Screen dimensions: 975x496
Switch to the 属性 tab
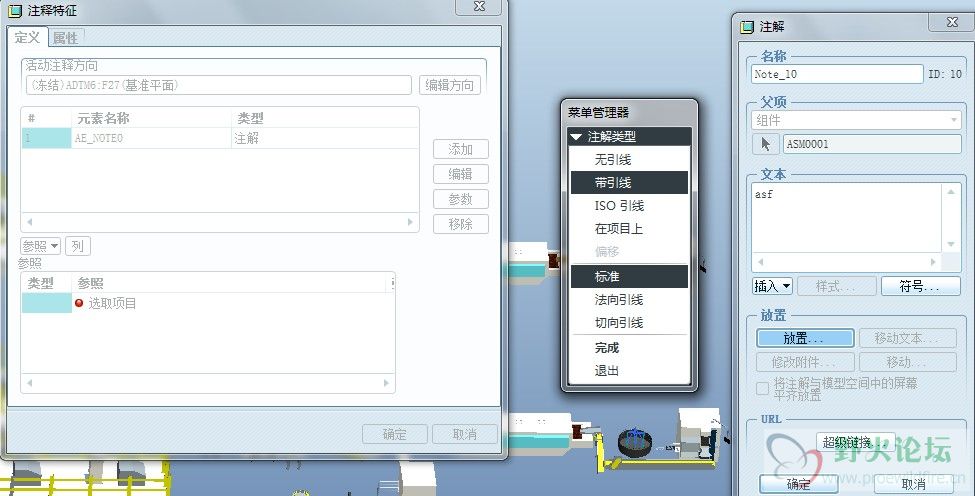[65, 38]
